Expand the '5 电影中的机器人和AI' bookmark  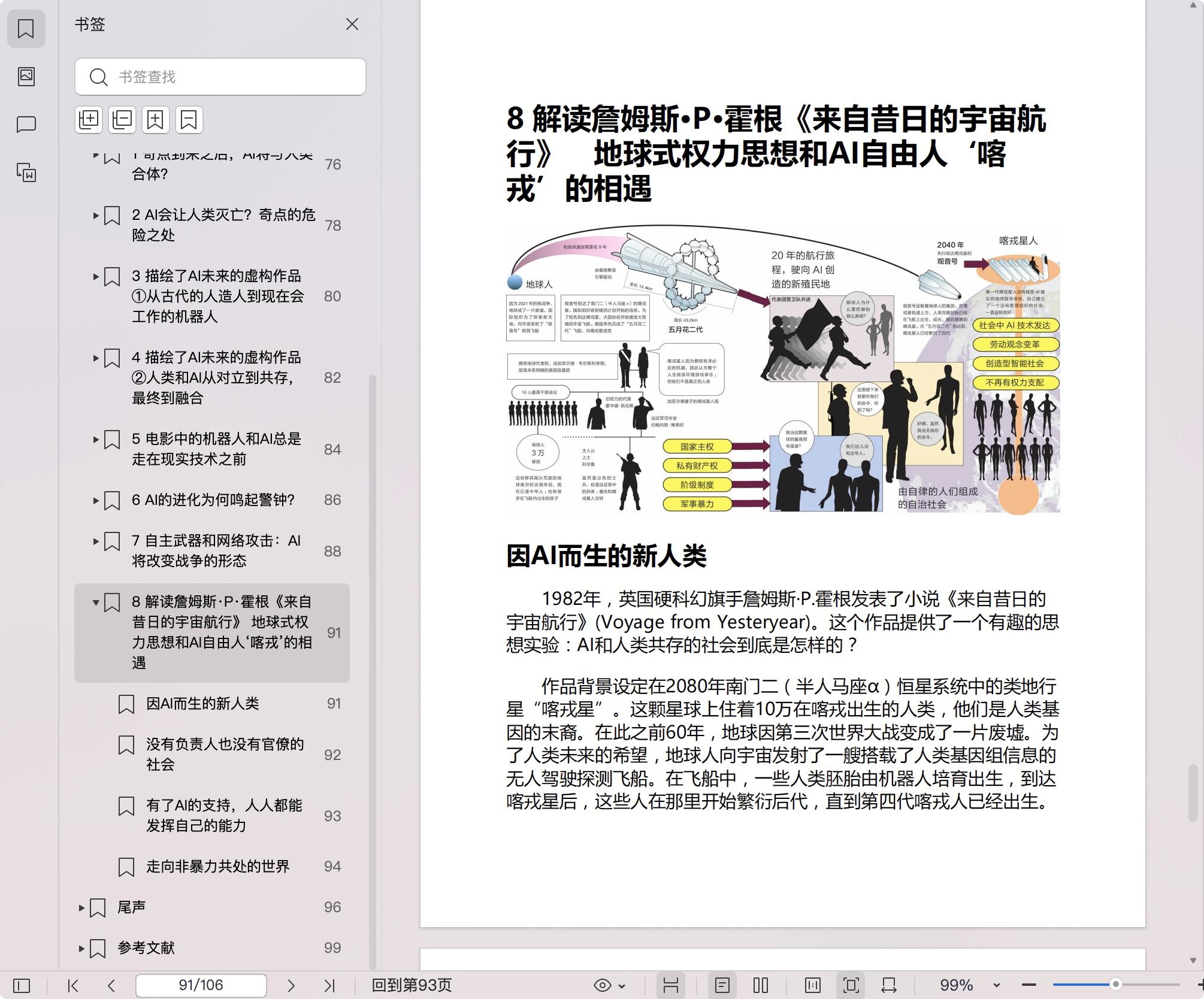(x=96, y=440)
